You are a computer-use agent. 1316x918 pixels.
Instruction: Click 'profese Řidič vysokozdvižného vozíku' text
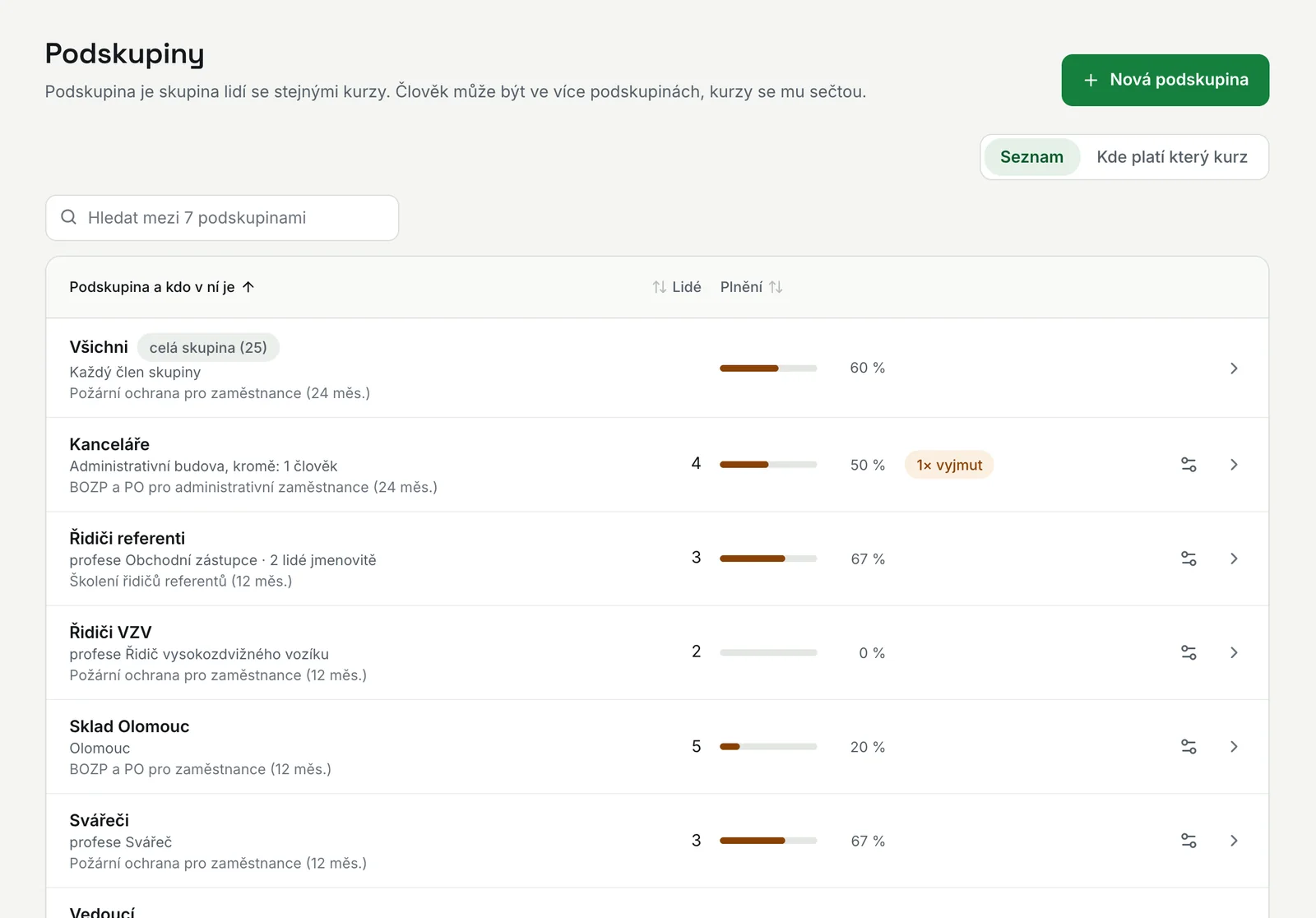(x=199, y=654)
